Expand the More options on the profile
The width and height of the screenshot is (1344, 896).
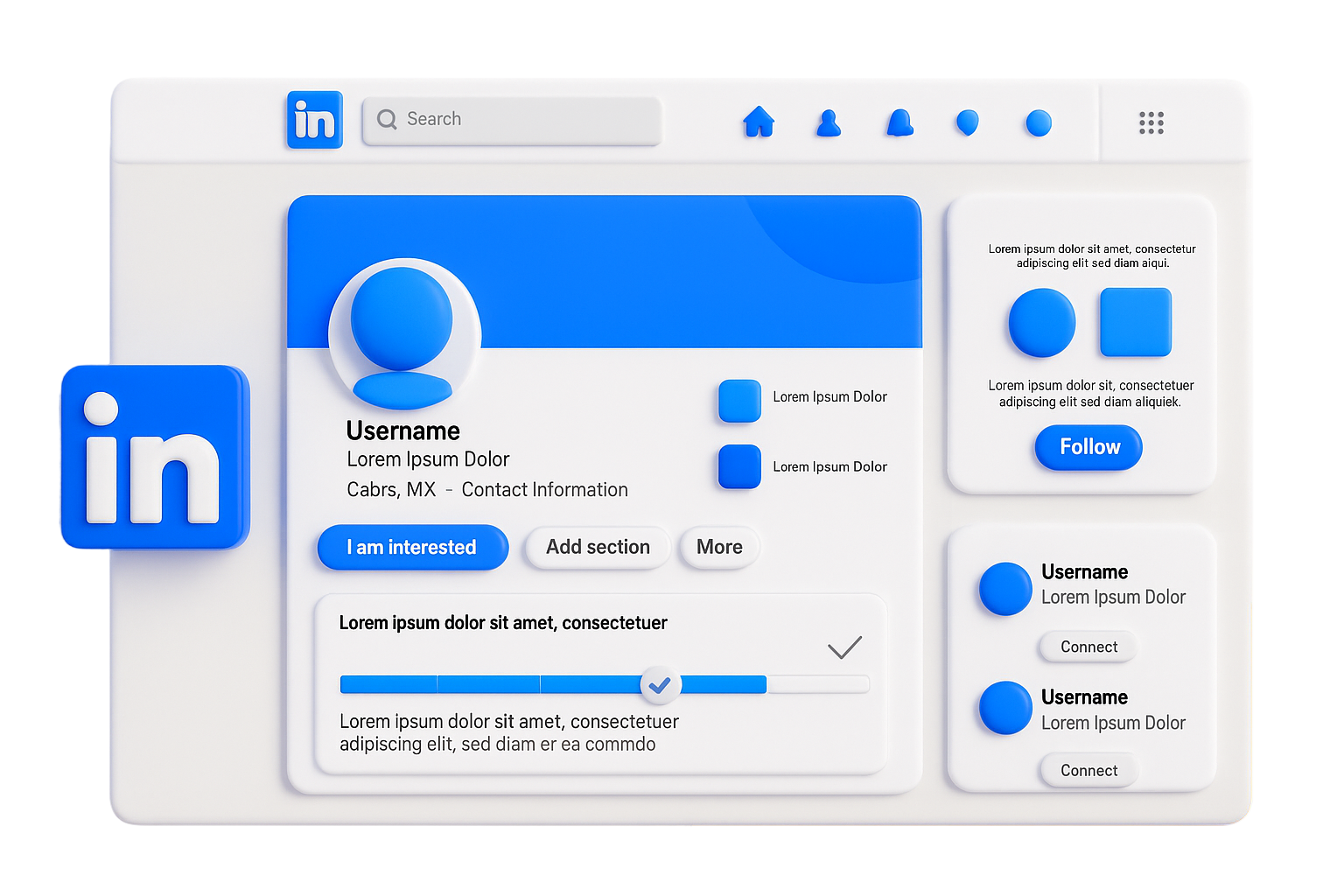tap(719, 547)
